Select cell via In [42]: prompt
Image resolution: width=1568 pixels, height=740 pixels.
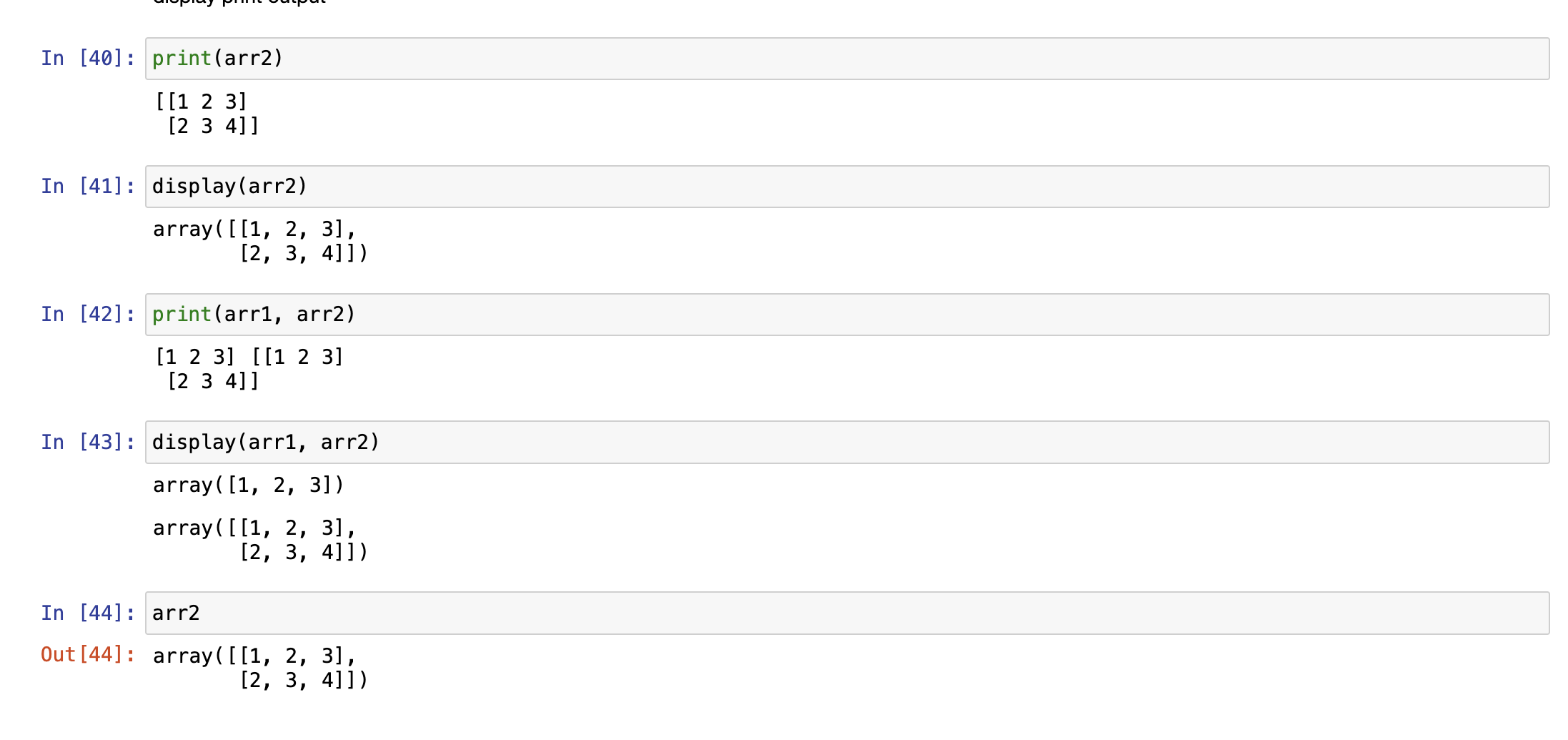[x=88, y=315]
